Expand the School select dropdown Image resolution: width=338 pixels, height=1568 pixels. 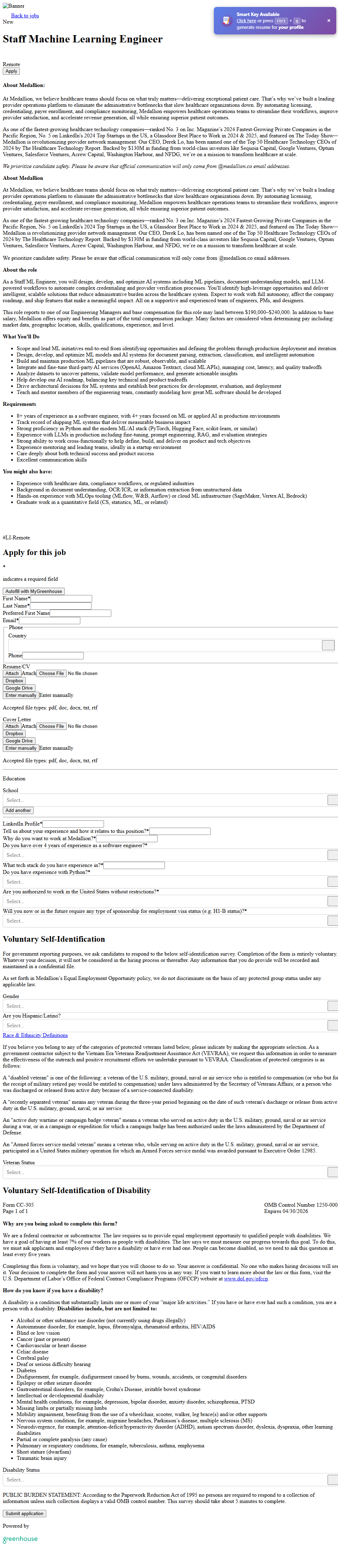(332, 800)
